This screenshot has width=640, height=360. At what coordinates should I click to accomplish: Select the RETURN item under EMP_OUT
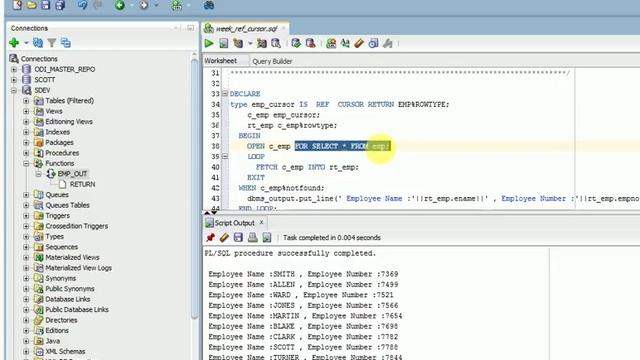click(82, 184)
